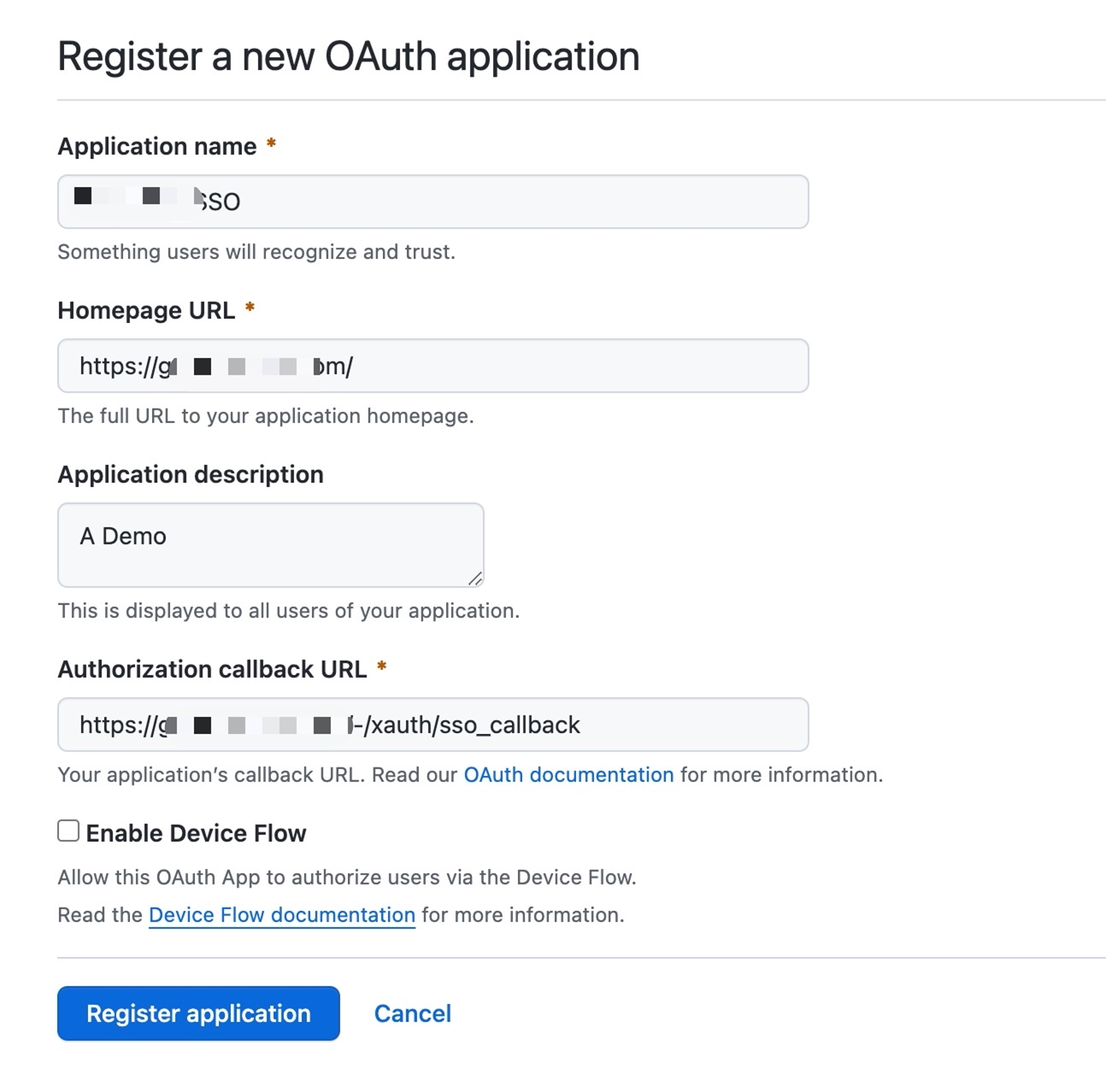Click the Homepage URL field label

(146, 310)
